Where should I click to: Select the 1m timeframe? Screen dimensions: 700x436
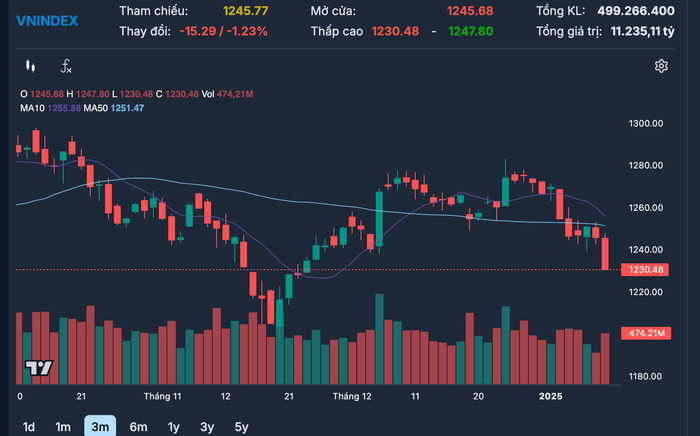[63, 427]
